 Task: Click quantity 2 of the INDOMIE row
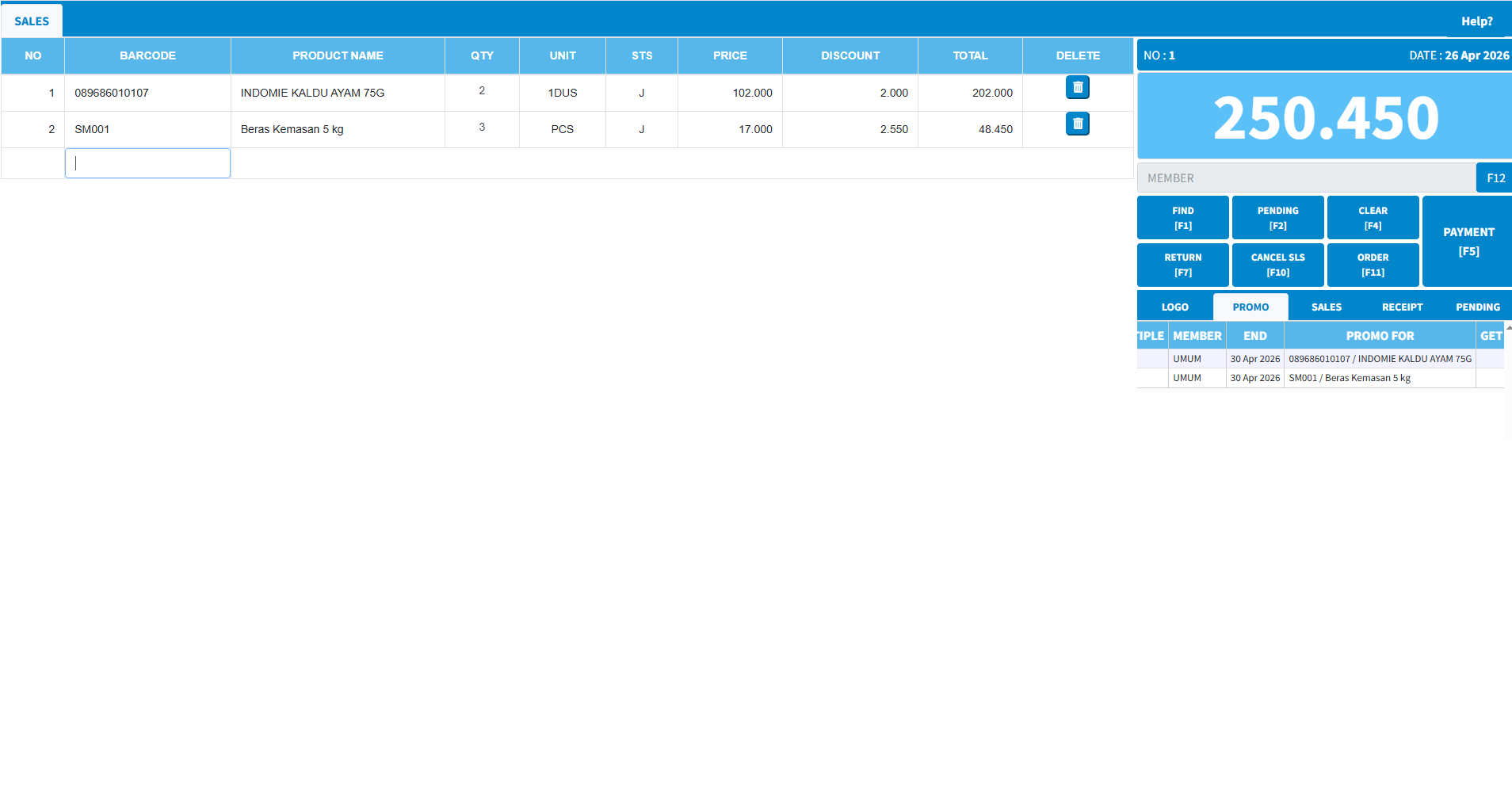[x=482, y=91]
